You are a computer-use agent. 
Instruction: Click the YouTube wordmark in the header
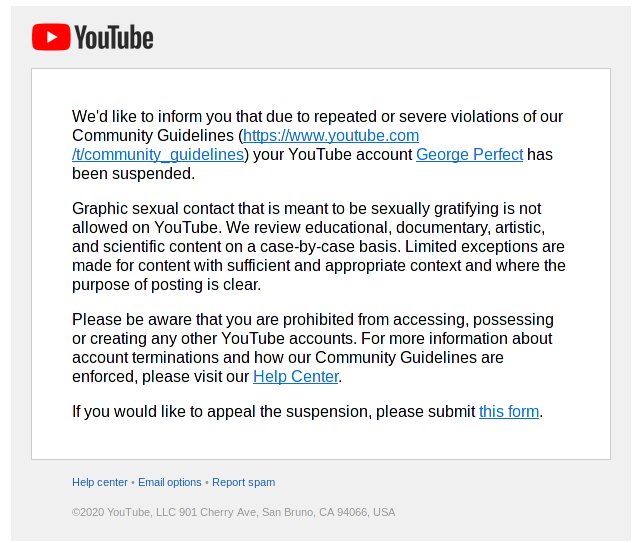pyautogui.click(x=114, y=38)
